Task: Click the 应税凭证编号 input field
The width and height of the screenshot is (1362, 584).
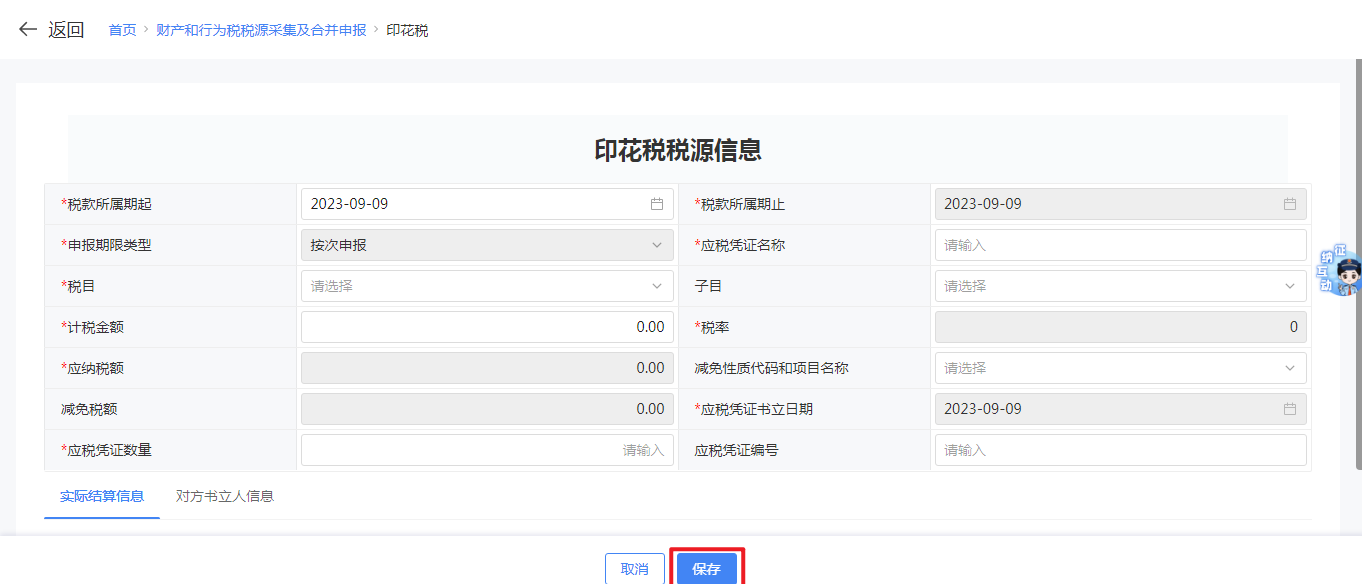Action: 1120,450
